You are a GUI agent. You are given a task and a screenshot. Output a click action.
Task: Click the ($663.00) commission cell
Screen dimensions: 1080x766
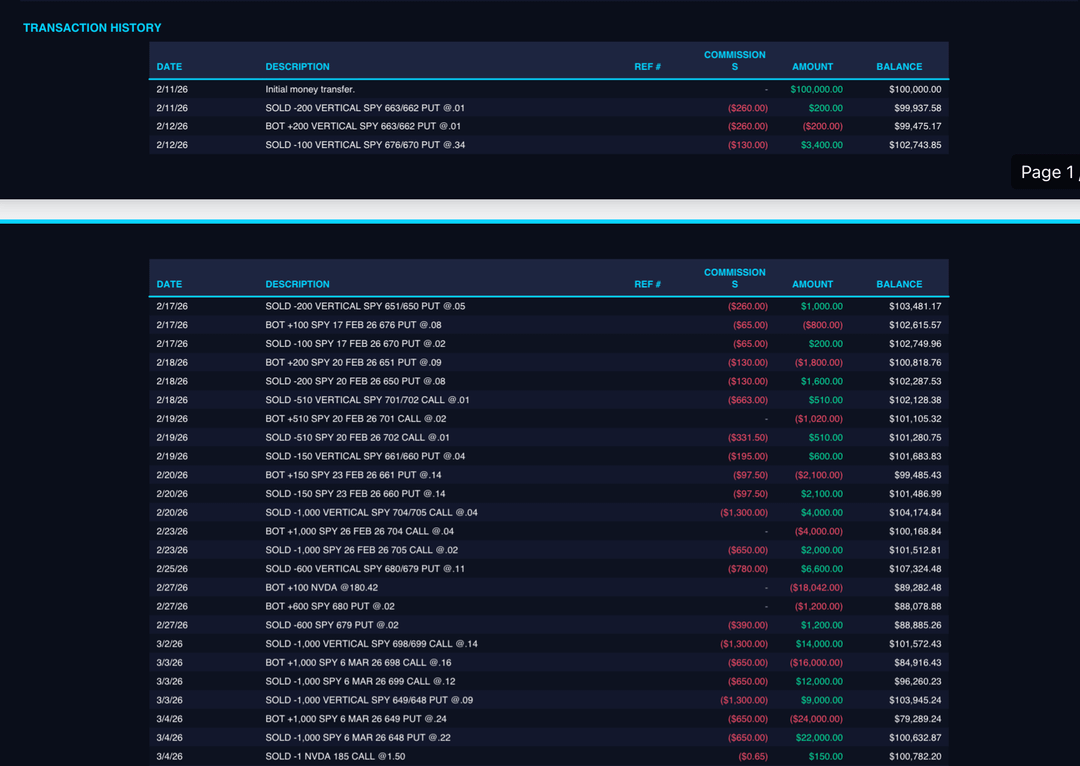(x=747, y=400)
